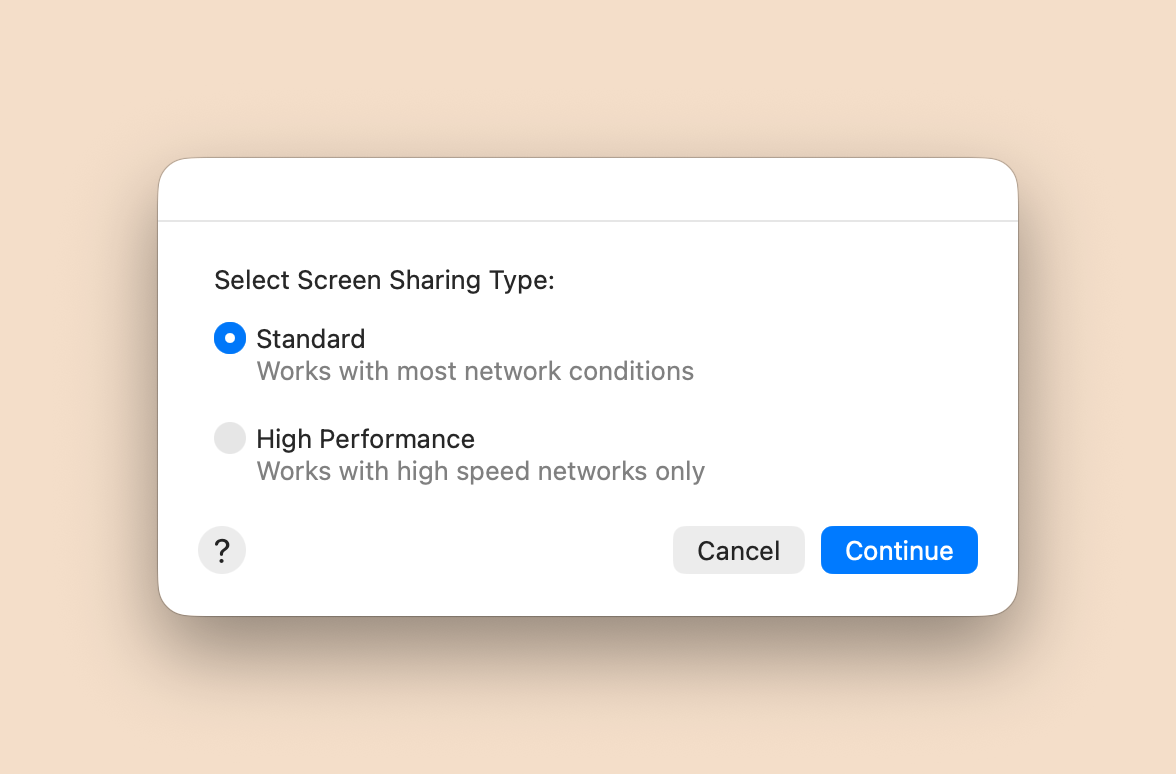Show help for screen sharing types
The width and height of the screenshot is (1176, 774).
click(x=222, y=550)
